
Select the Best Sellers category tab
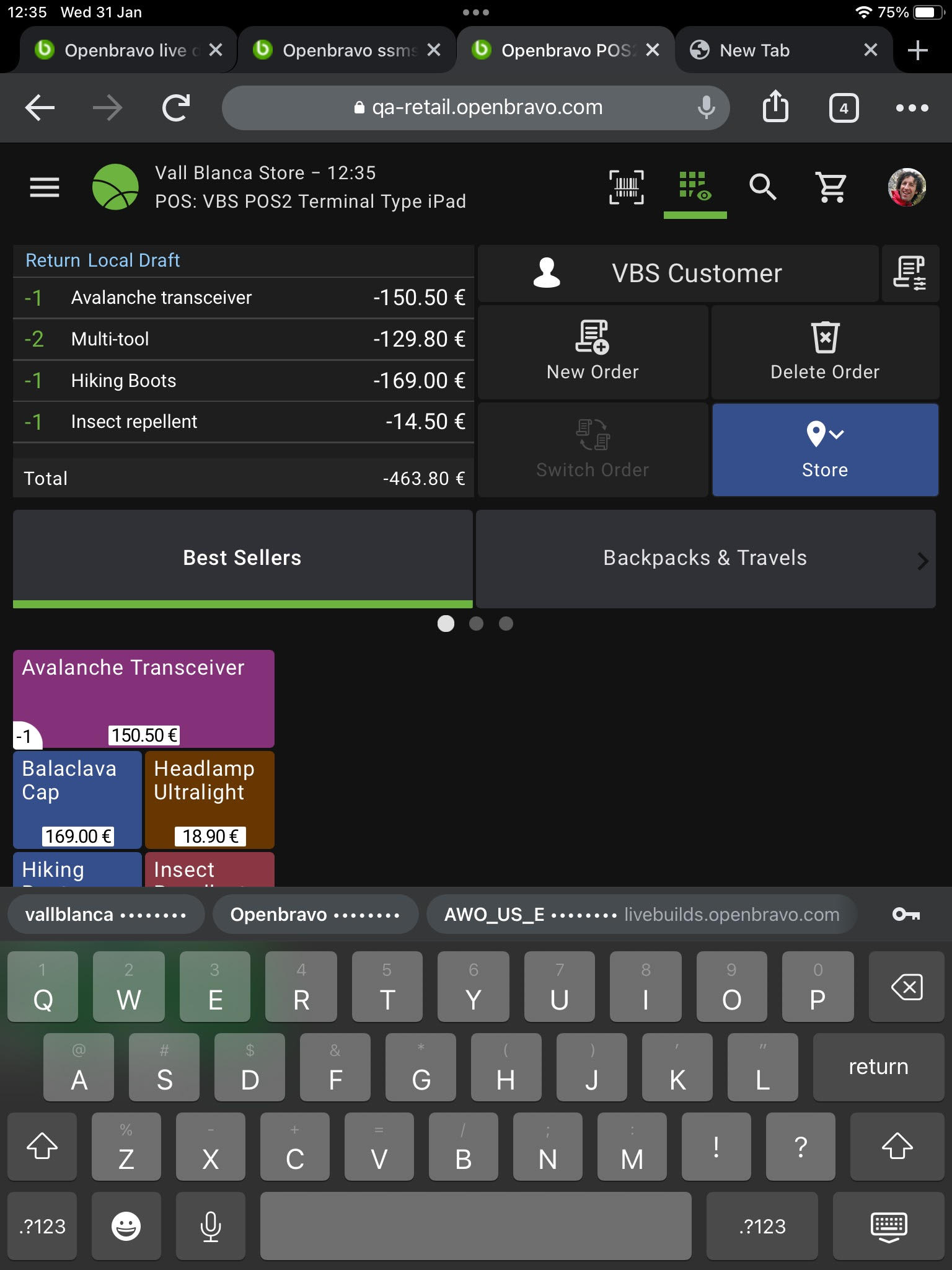(x=242, y=558)
